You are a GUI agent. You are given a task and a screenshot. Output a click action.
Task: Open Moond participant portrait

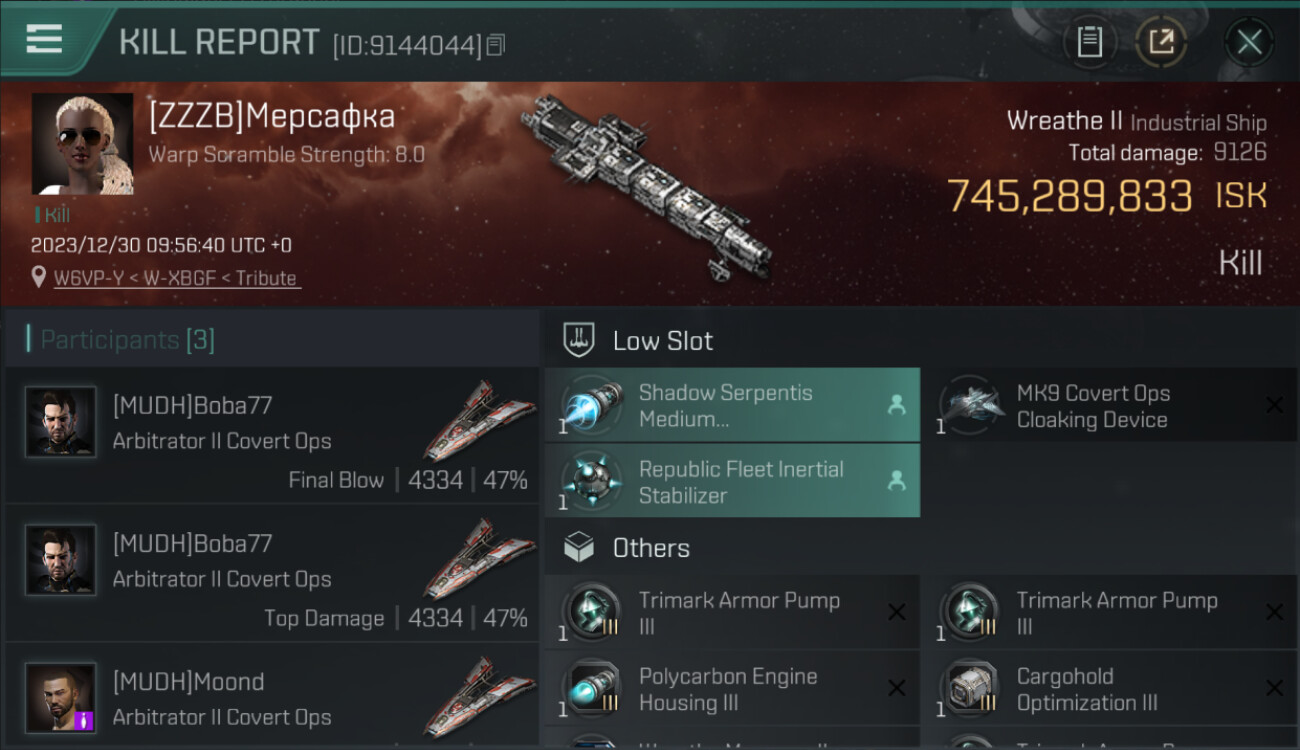pos(60,696)
